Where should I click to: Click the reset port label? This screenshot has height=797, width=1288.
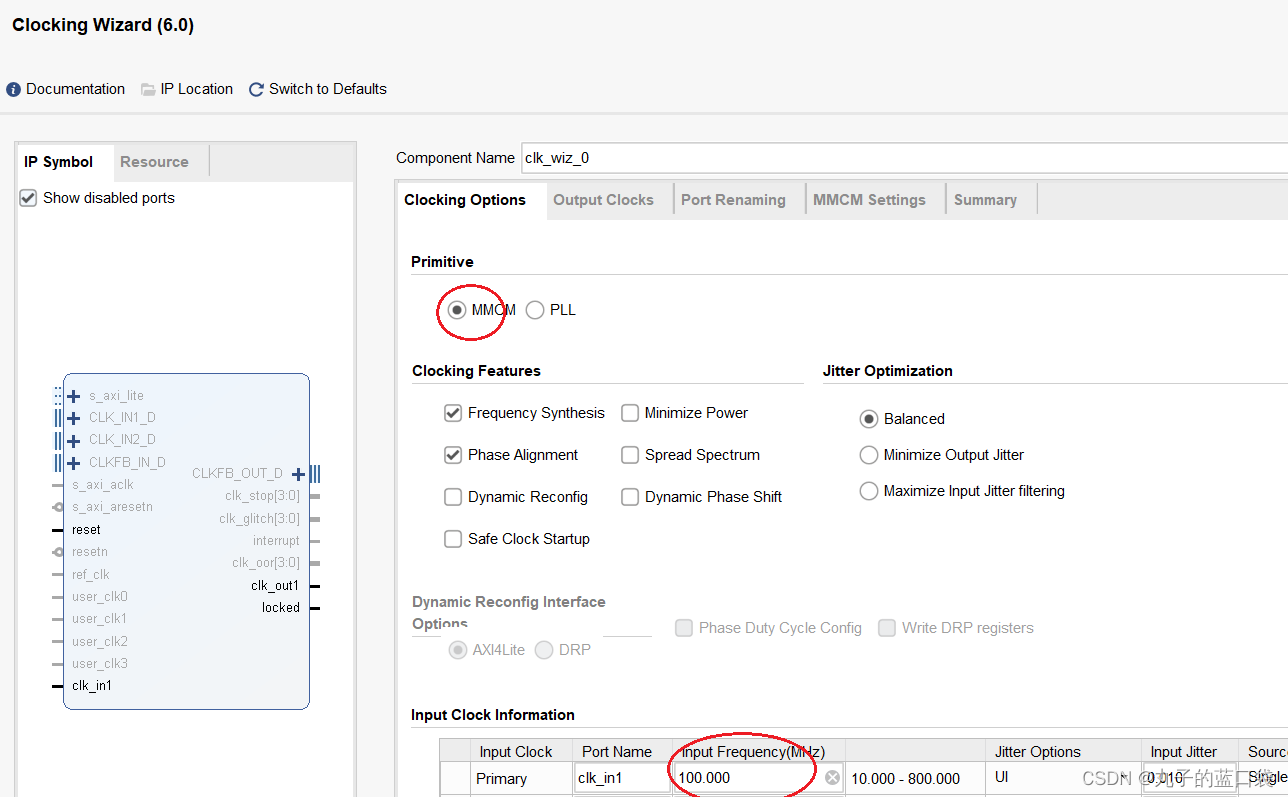pos(86,529)
